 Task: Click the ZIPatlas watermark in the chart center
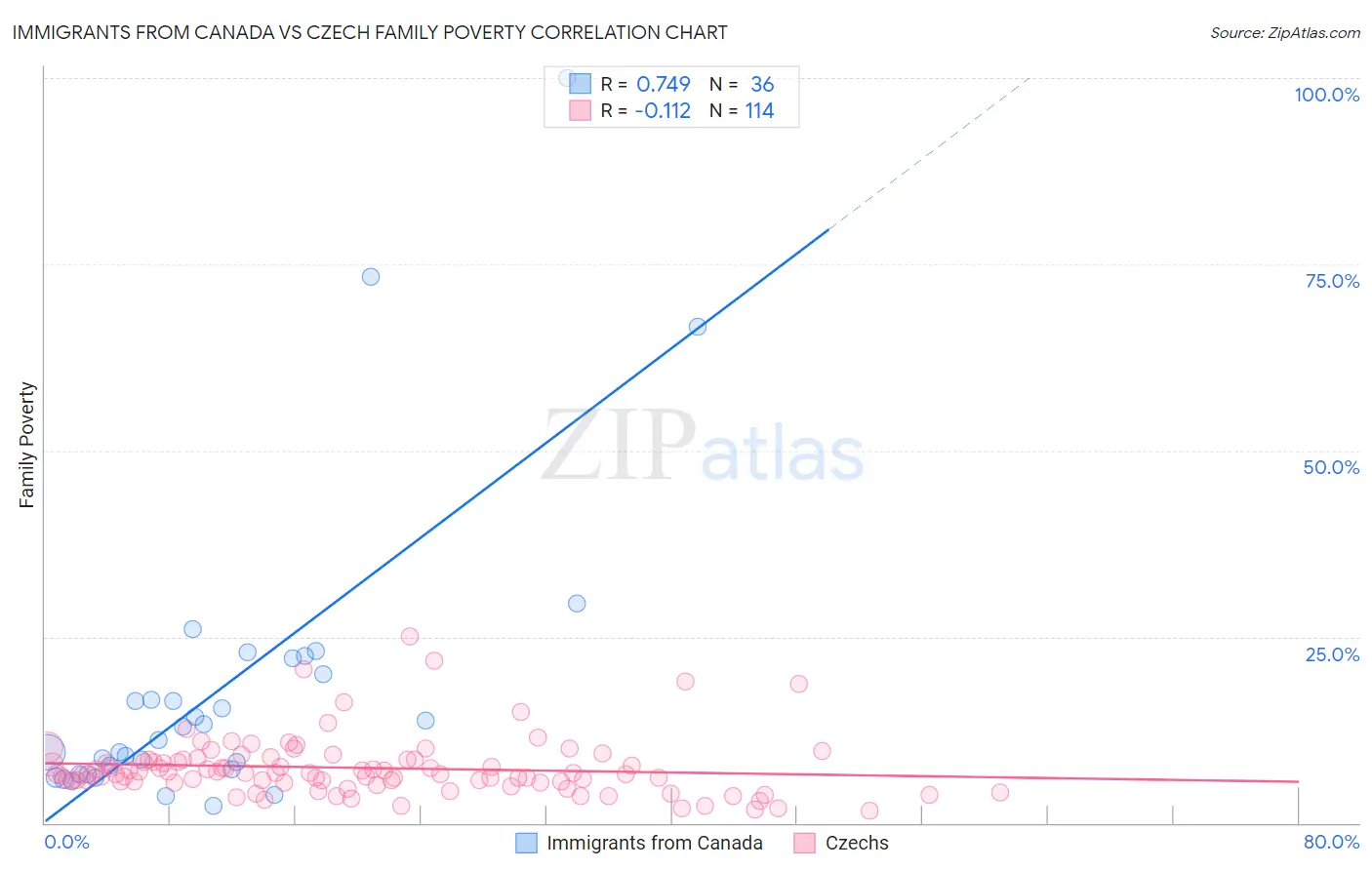pyautogui.click(x=703, y=446)
